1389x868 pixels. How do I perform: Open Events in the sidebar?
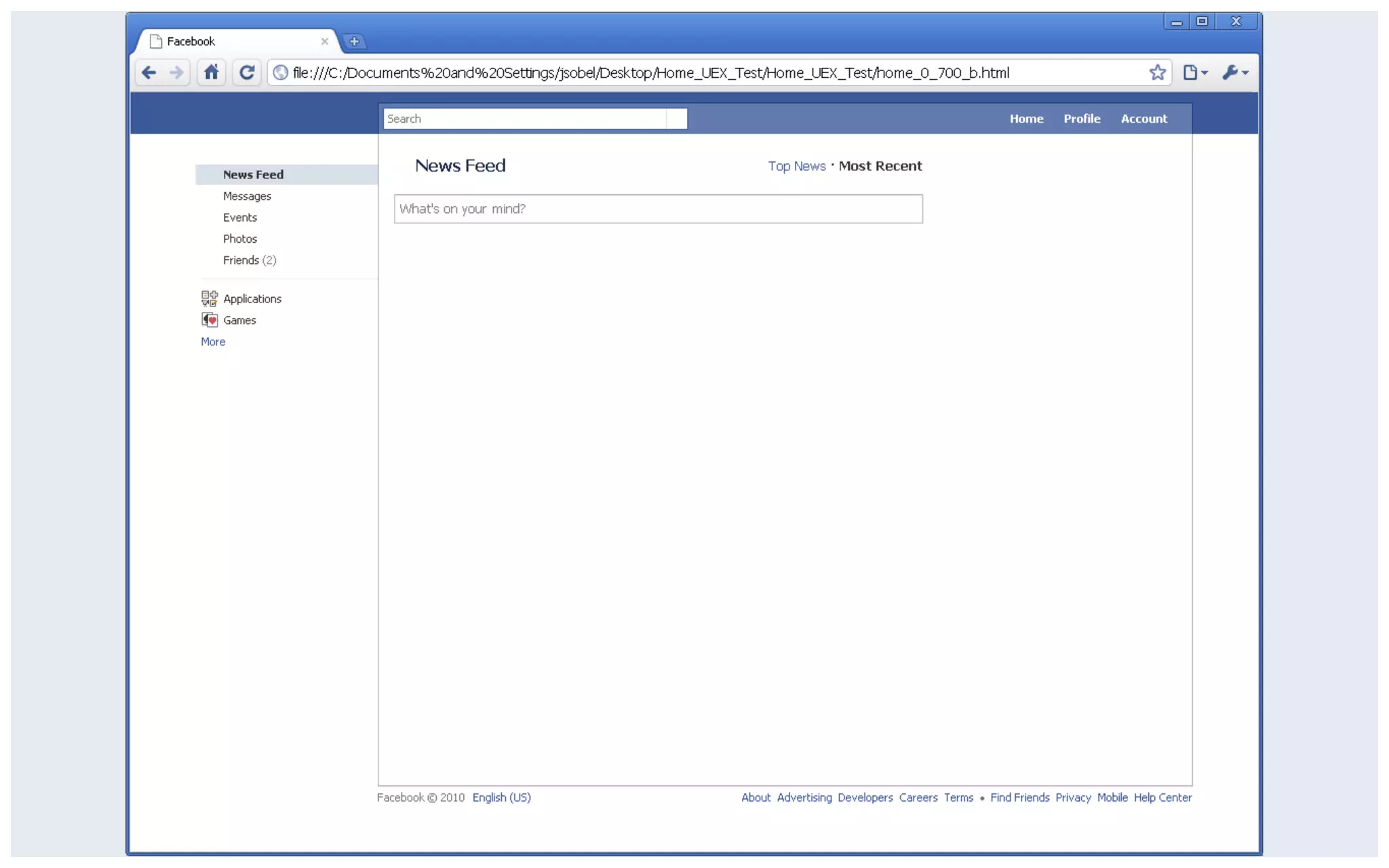(240, 218)
